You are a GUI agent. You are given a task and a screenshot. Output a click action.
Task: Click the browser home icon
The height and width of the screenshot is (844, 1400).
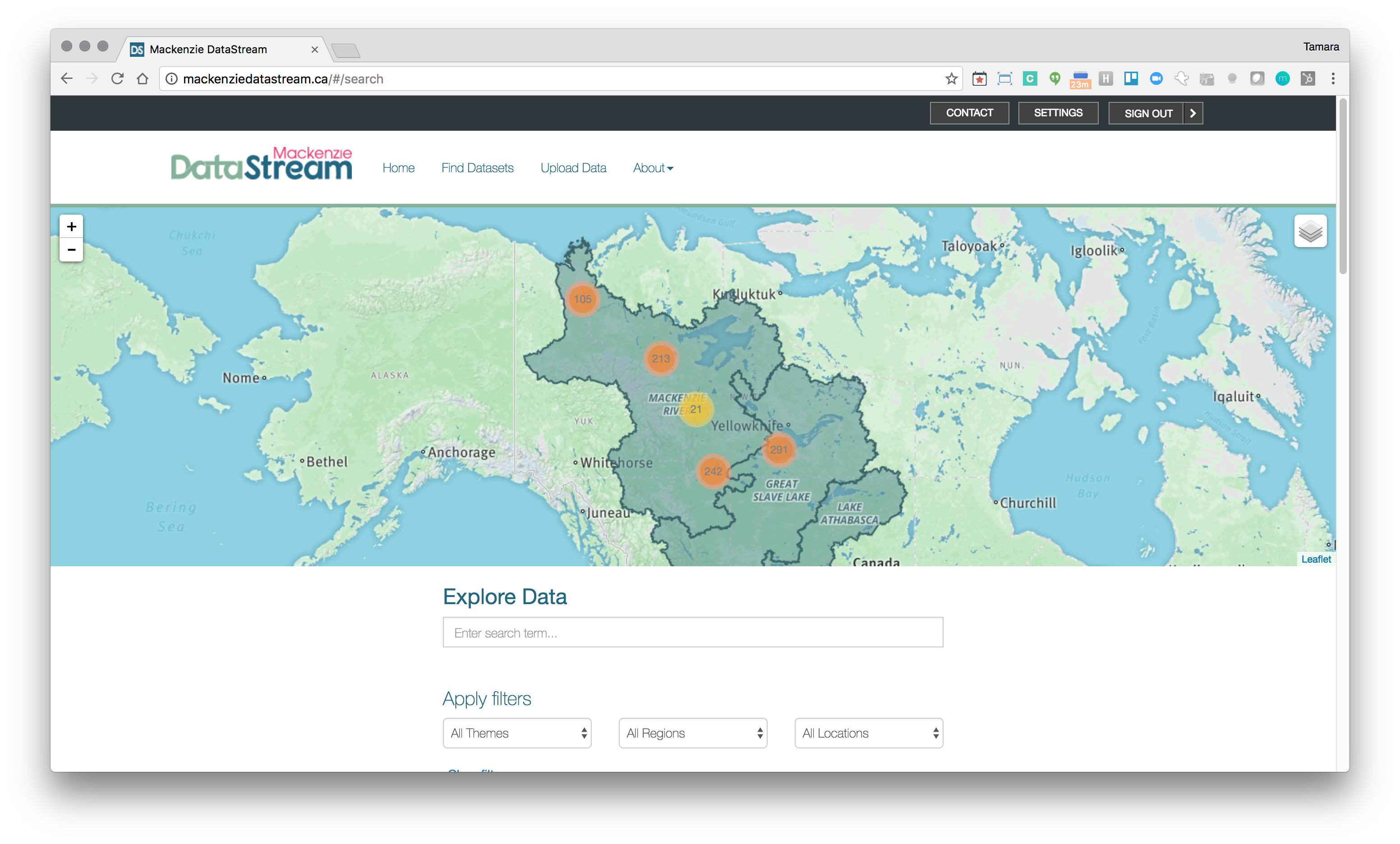(x=143, y=78)
